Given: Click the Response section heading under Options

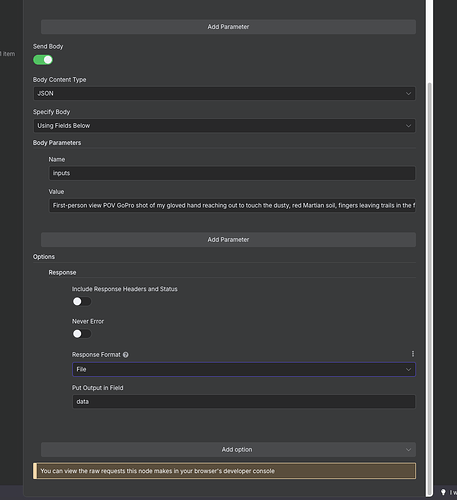Looking at the screenshot, I should click(x=62, y=273).
